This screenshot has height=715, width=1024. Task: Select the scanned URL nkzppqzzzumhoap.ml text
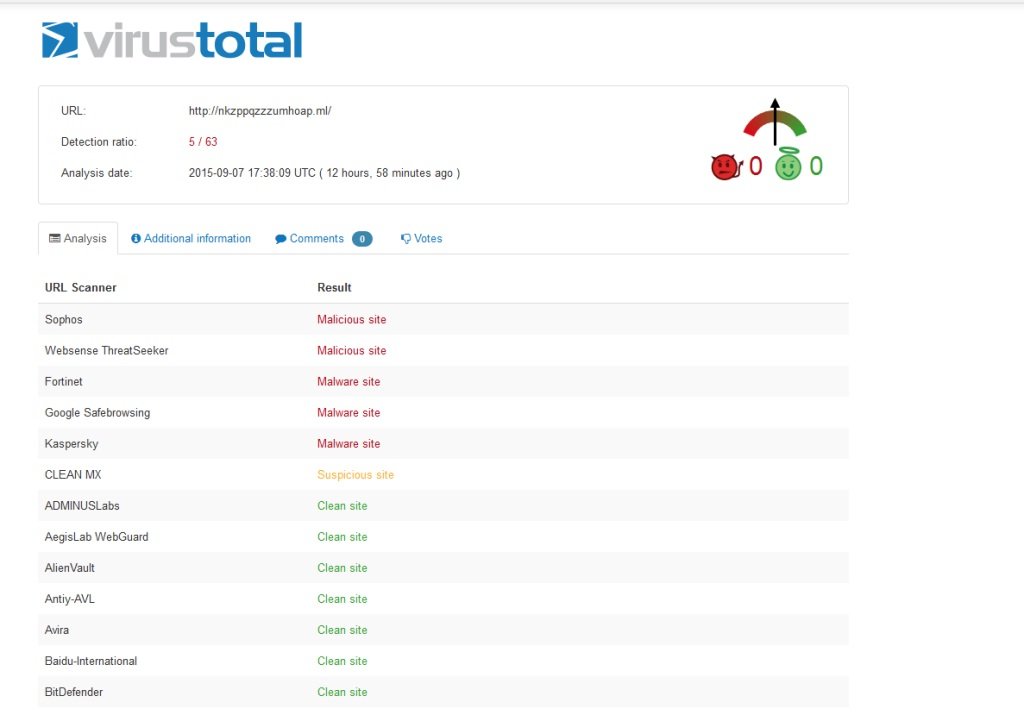point(260,111)
